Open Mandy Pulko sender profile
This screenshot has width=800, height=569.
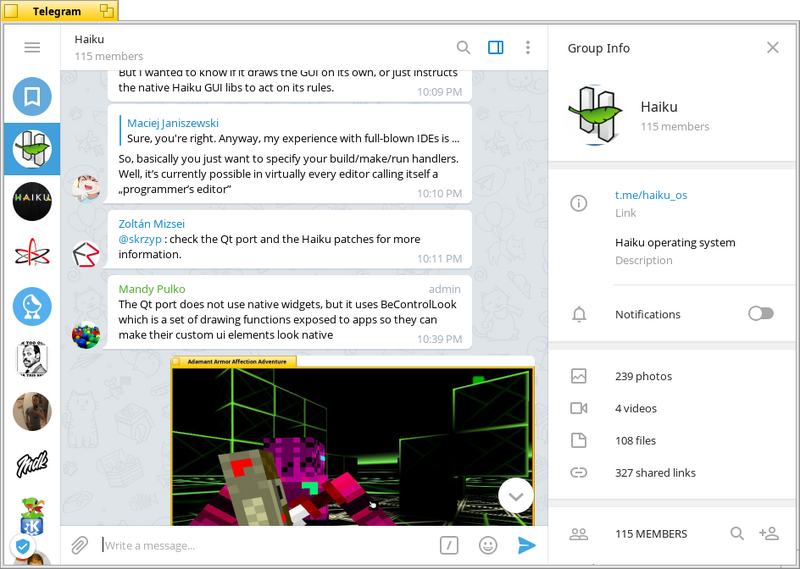[152, 289]
